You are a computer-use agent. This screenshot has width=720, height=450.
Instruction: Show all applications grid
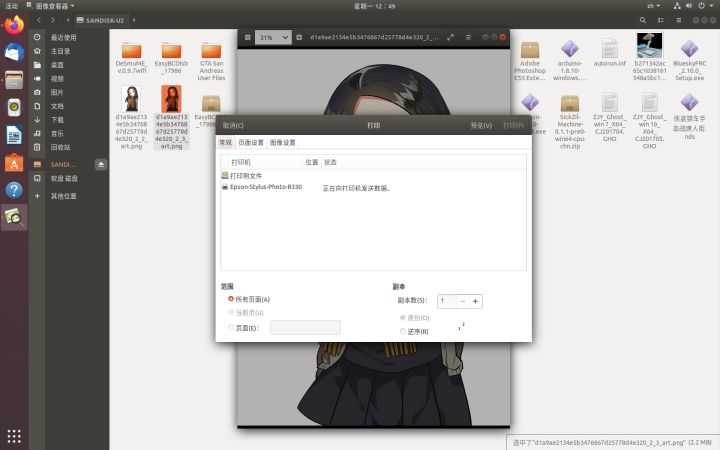pos(14,436)
